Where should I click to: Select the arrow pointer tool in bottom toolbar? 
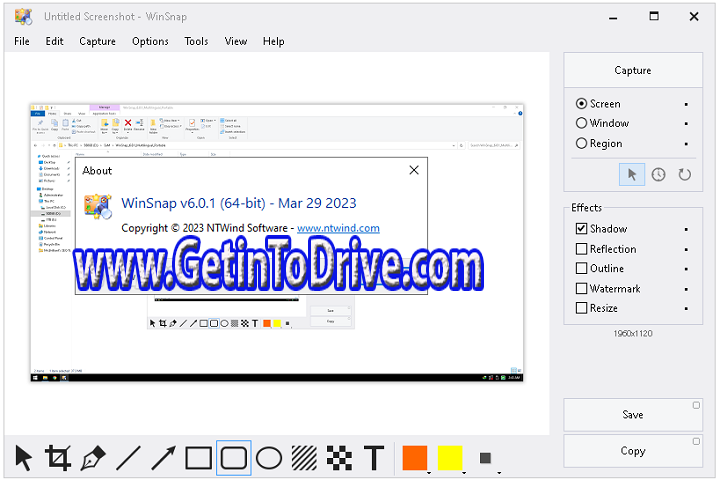point(23,458)
